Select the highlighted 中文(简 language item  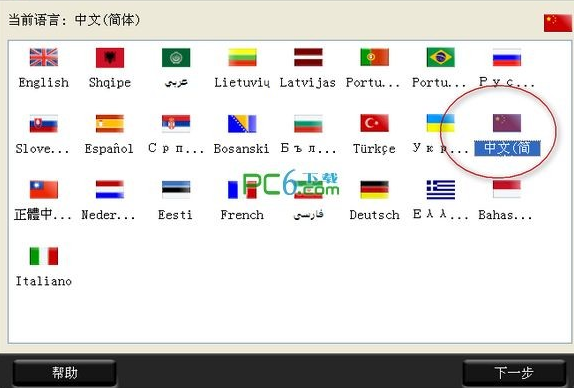click(507, 148)
